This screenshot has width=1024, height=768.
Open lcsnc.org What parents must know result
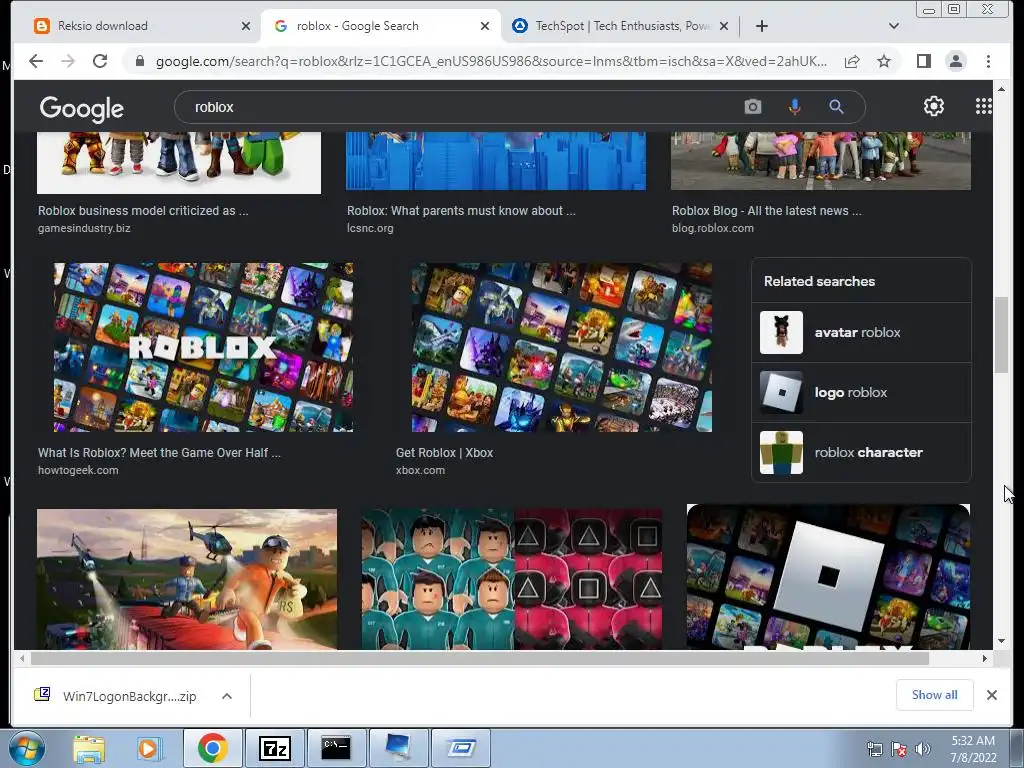(461, 211)
